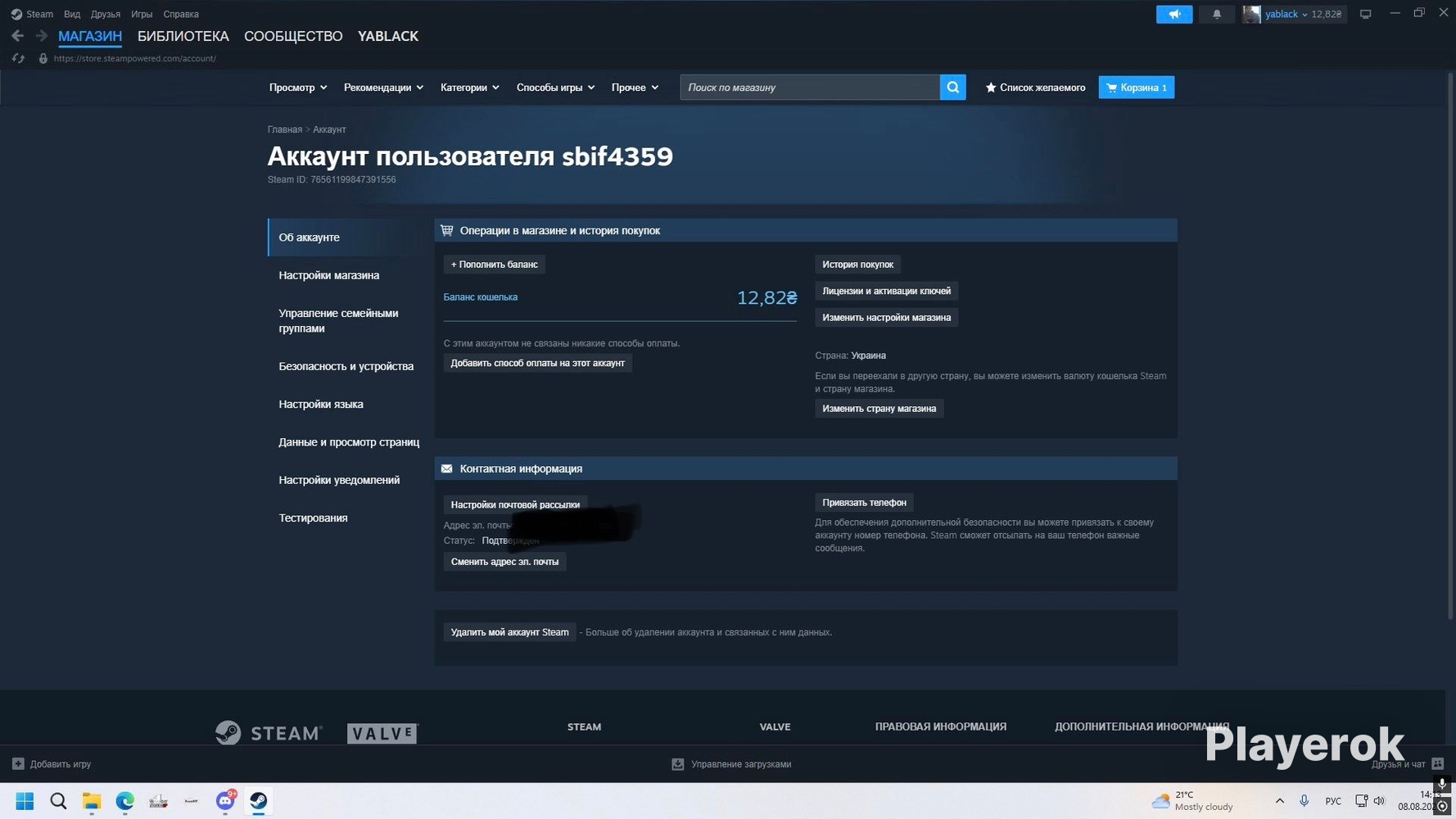
Task: Open the Категории dropdown
Action: [470, 88]
